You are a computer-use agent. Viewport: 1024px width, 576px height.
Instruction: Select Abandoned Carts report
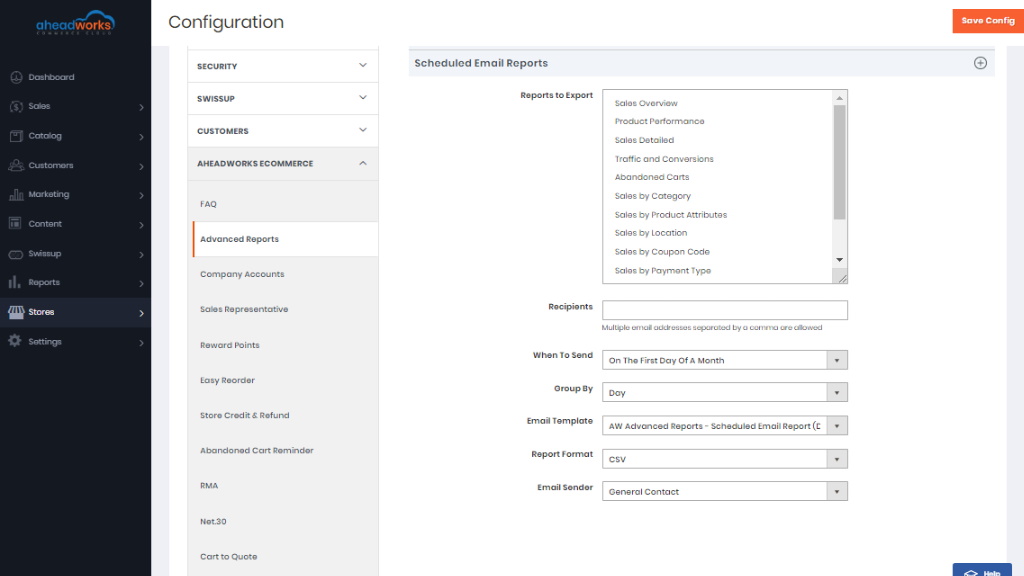[652, 177]
